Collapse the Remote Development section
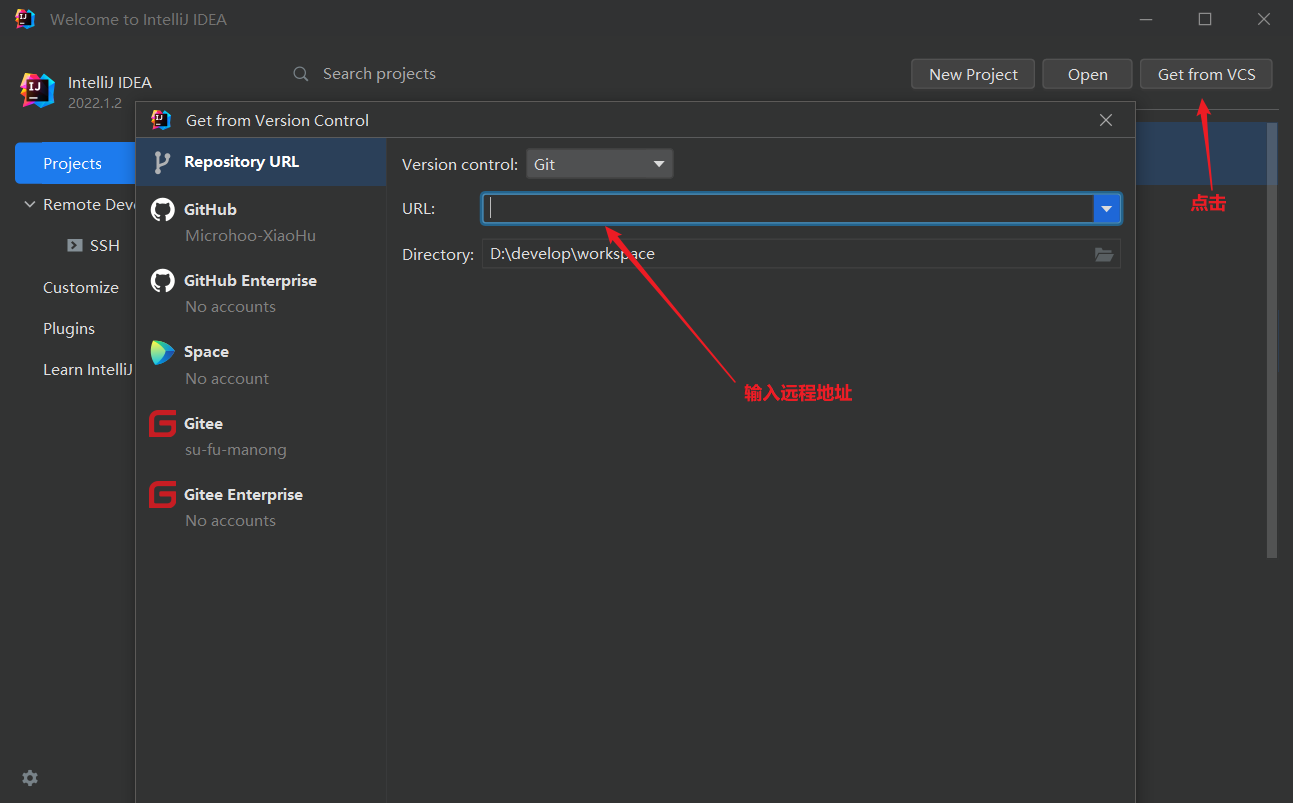 pos(29,204)
